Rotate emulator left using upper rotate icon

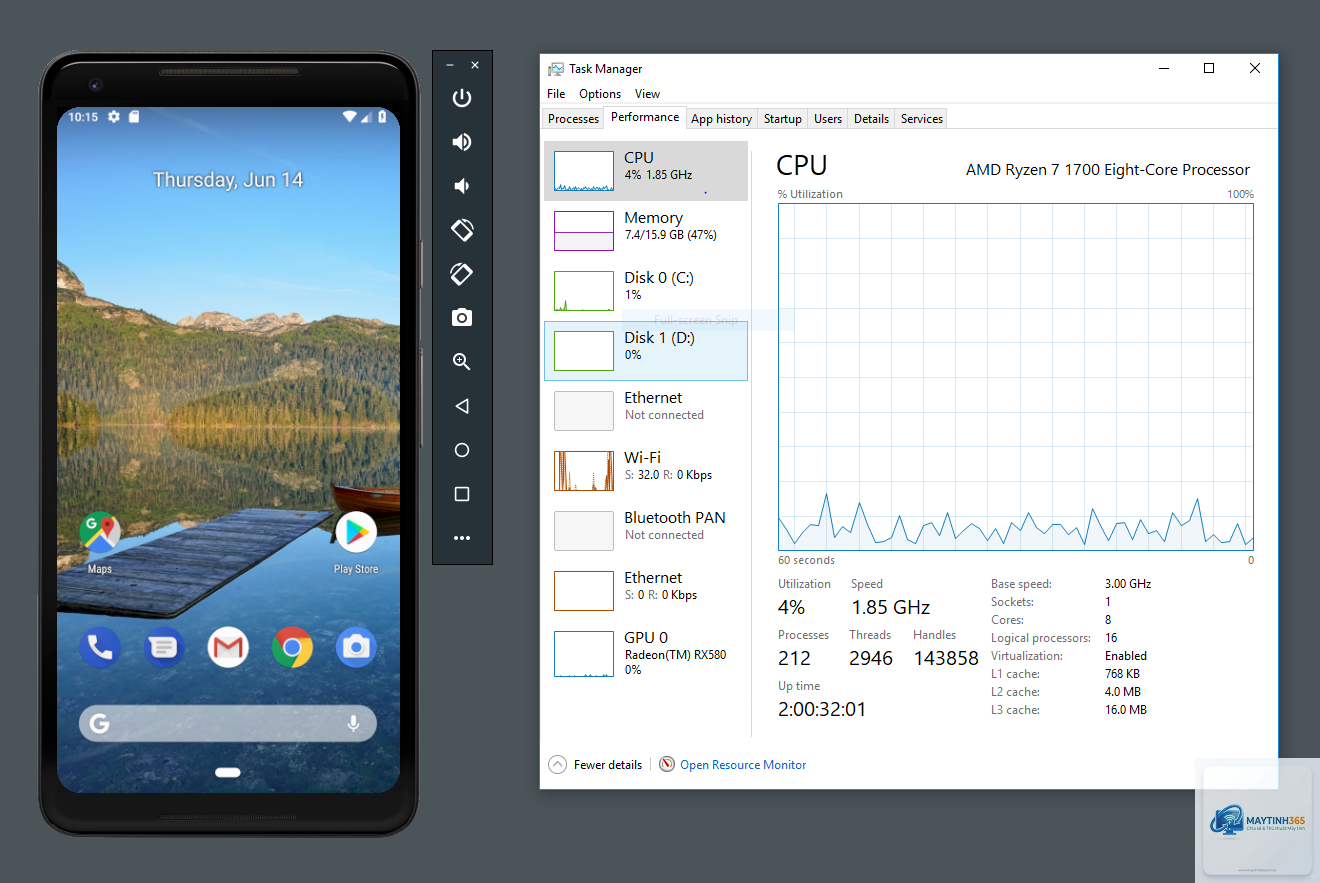click(x=462, y=230)
